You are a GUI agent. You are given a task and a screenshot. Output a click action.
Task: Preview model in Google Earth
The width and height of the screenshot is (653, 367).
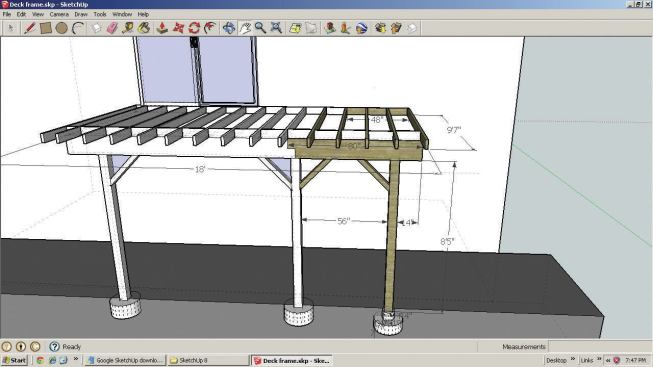[361, 28]
